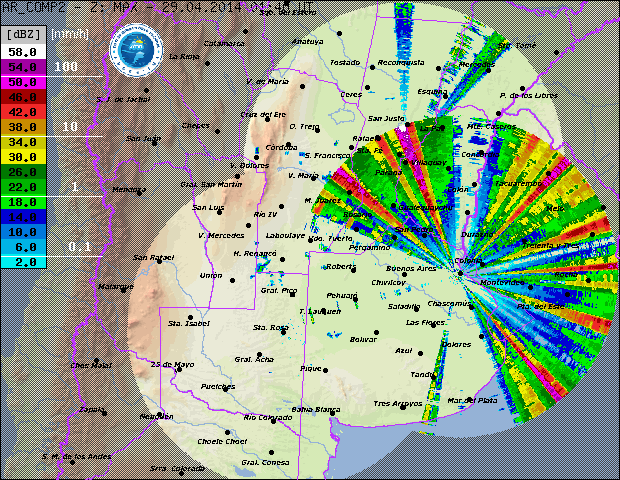Viewport: 620px width, 480px height.
Task: Click the Córdoba city label
Action: coord(281,147)
